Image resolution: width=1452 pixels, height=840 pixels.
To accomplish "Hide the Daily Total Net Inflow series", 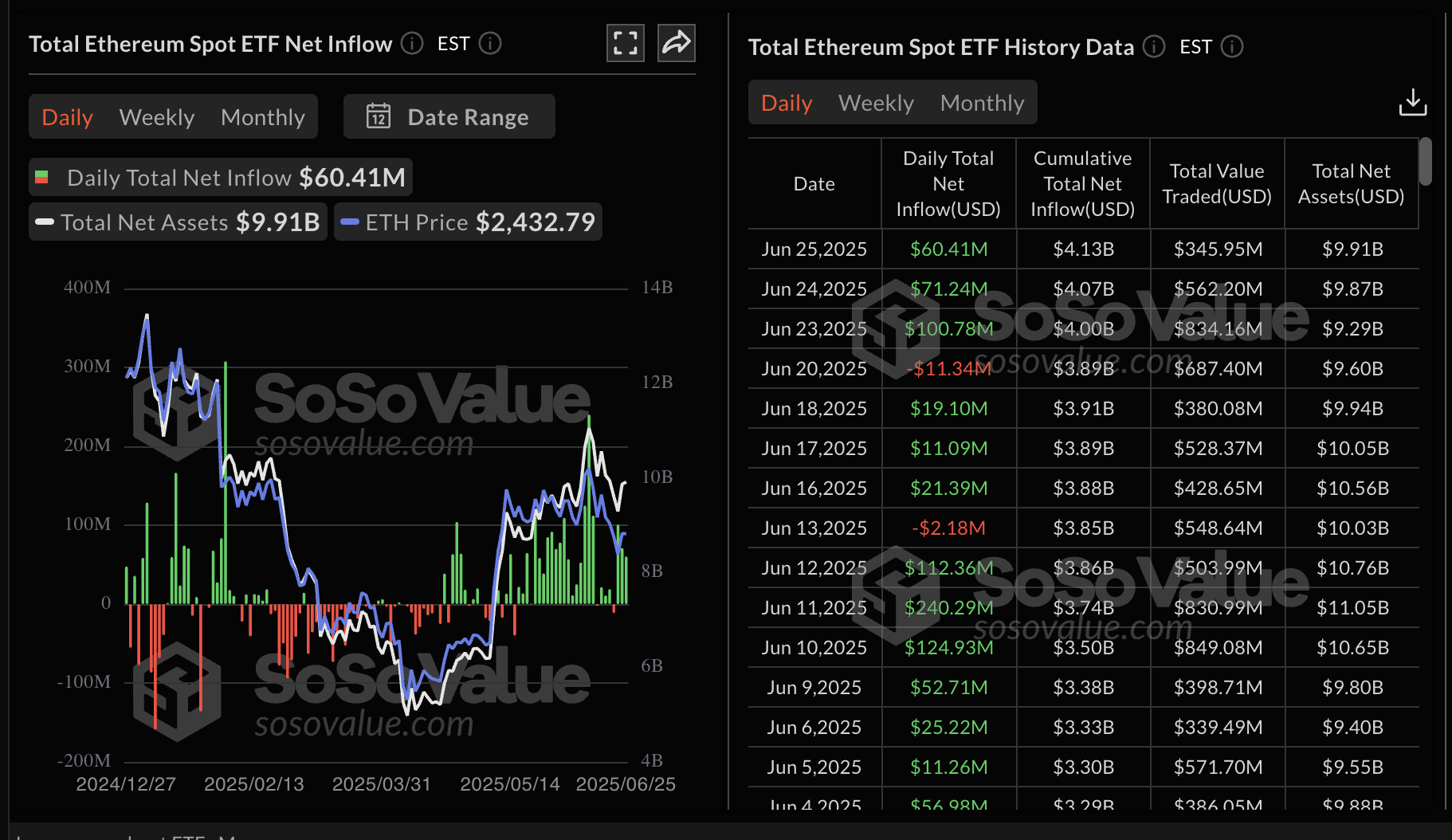I will (220, 177).
